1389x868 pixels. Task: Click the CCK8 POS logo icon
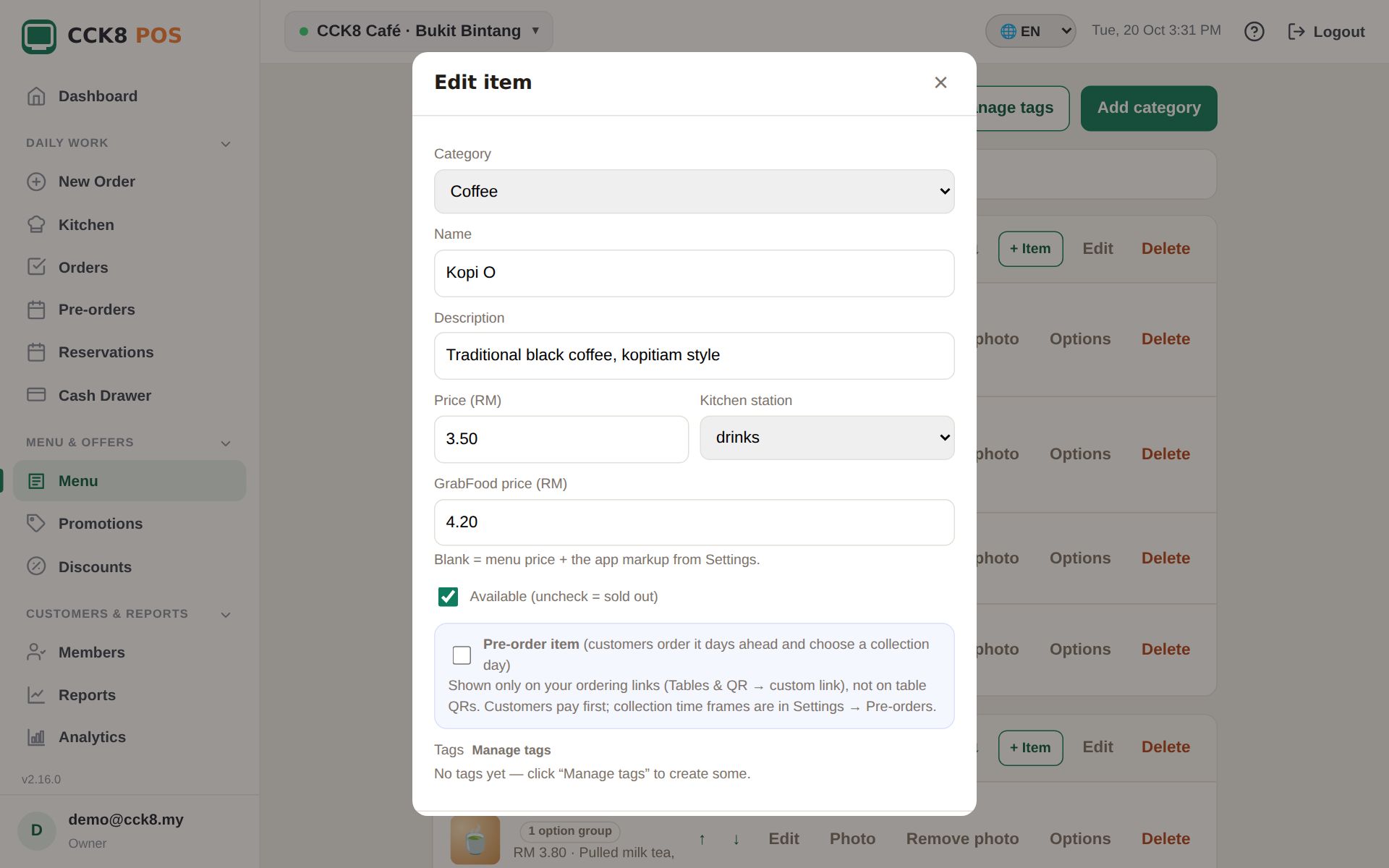(39, 35)
